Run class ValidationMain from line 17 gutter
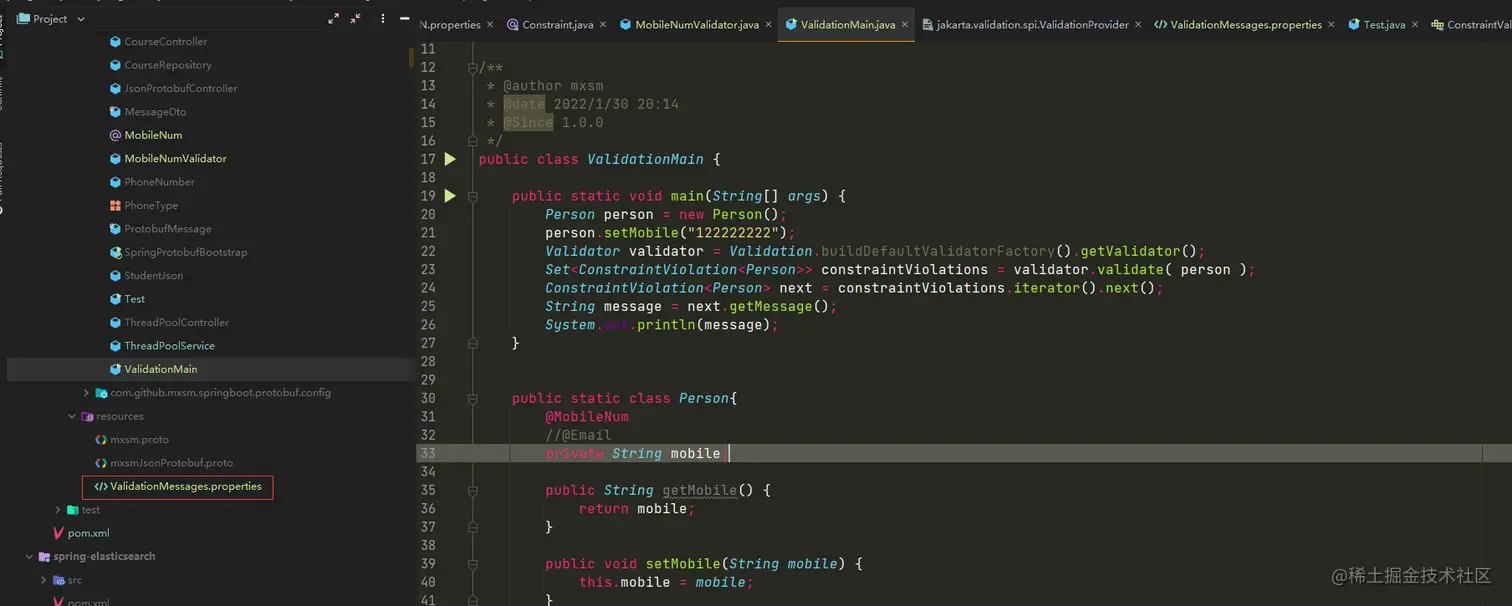The image size is (1512, 606). coord(450,159)
